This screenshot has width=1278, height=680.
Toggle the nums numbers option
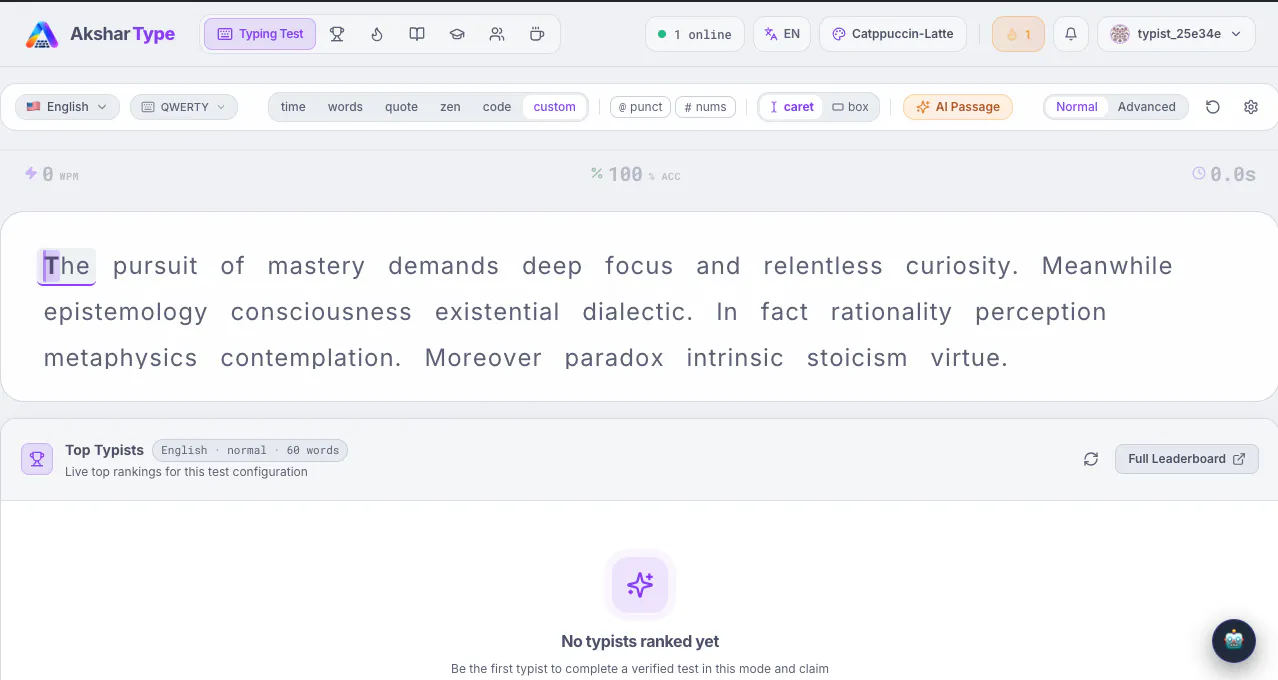(705, 107)
